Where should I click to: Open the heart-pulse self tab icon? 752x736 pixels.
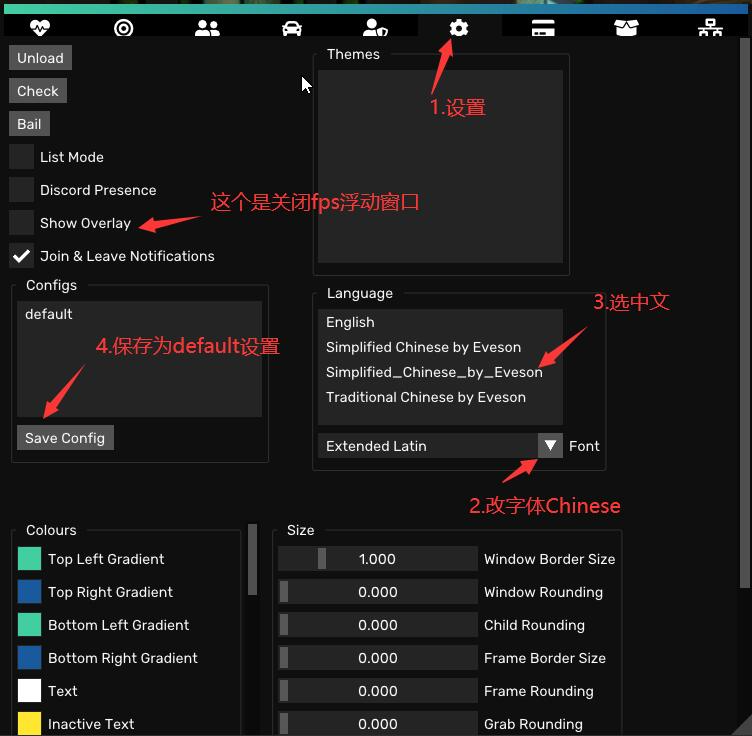click(39, 28)
